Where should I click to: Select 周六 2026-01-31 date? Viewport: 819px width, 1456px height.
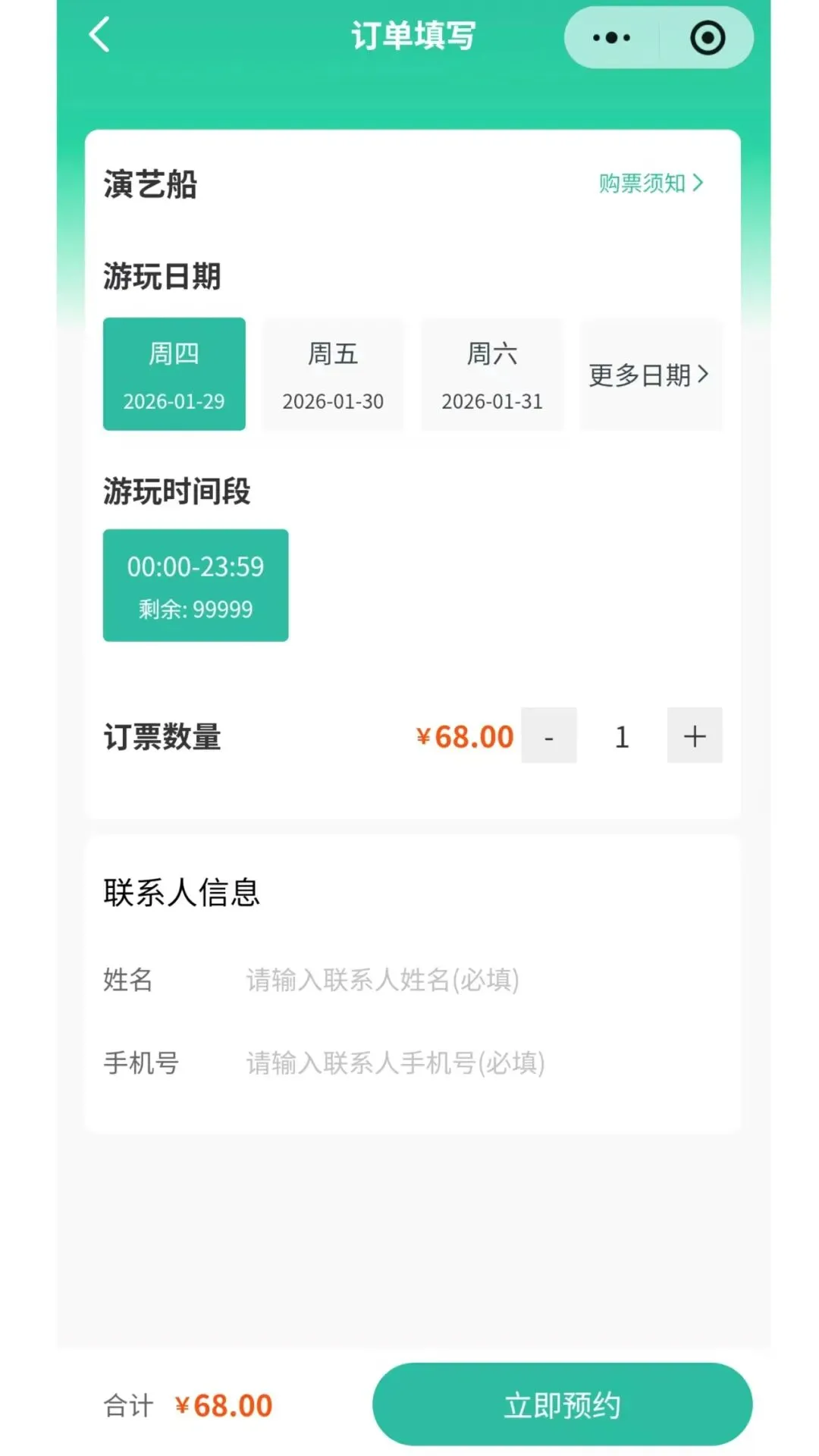(492, 374)
